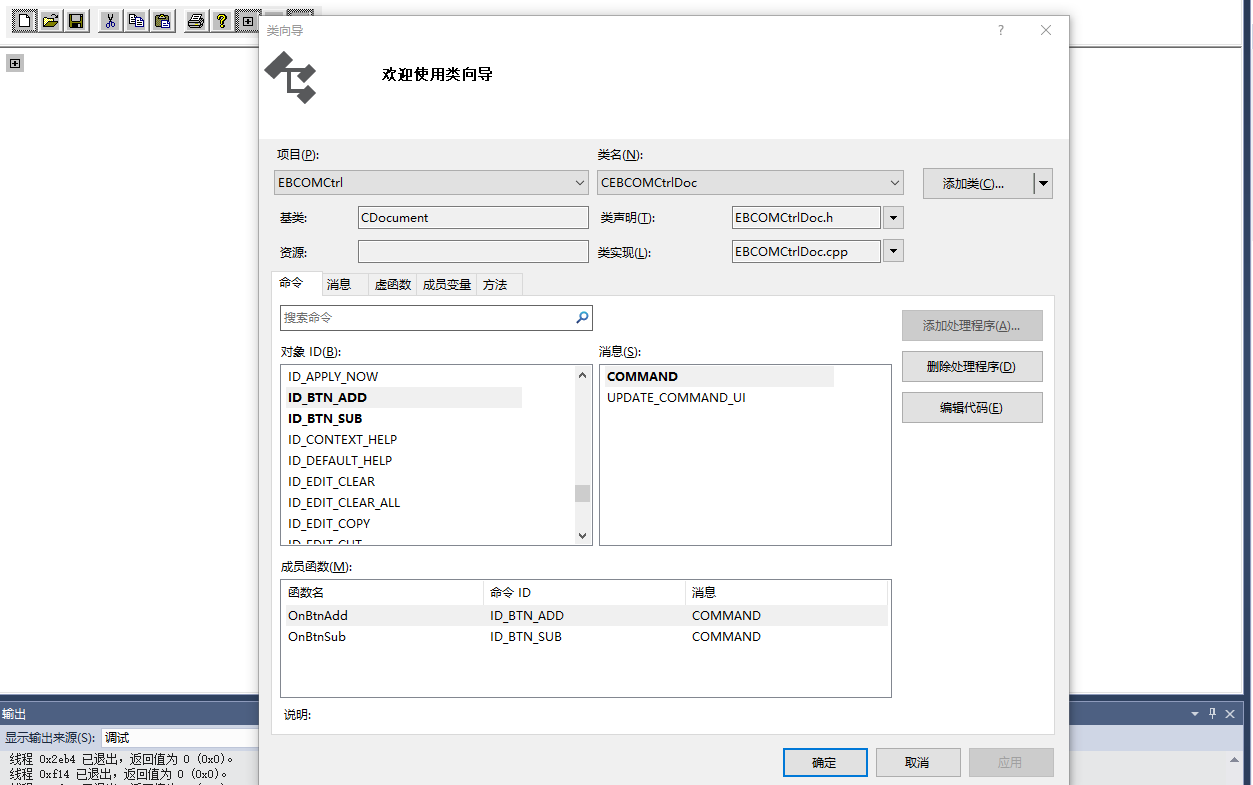Click the New Document toolbar icon
The height and width of the screenshot is (785, 1253).
[x=22, y=20]
